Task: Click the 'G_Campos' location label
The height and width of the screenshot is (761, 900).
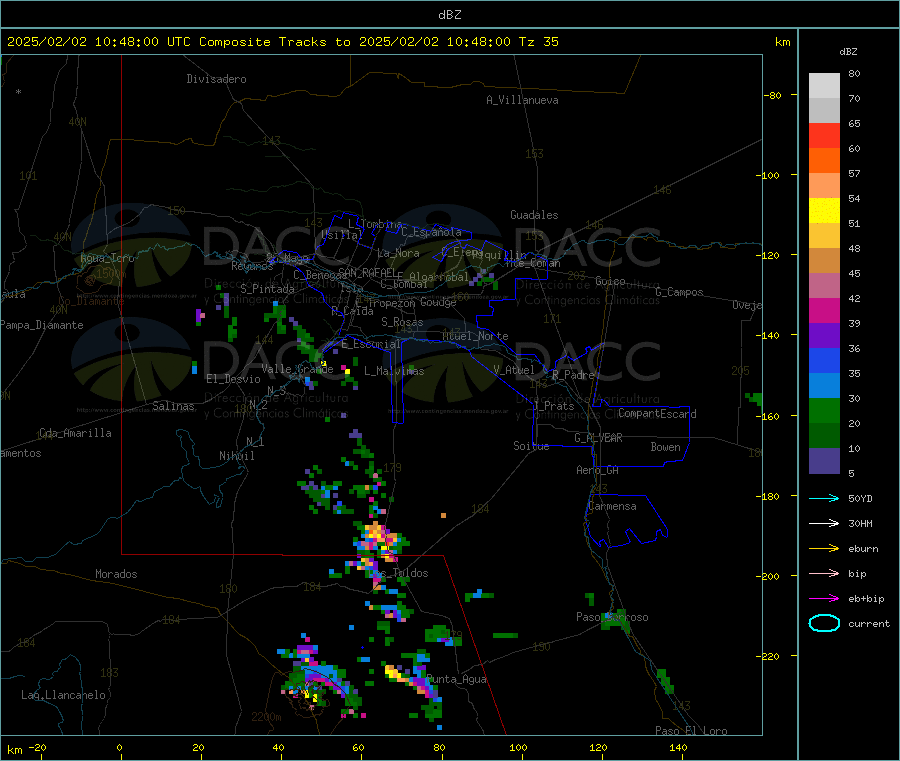Action: [679, 292]
